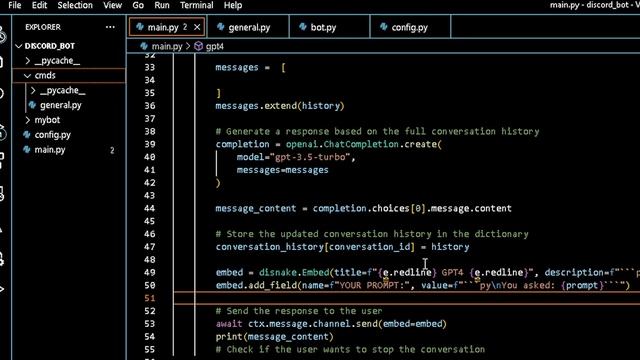Click "message_content" on line 44

pos(256,209)
